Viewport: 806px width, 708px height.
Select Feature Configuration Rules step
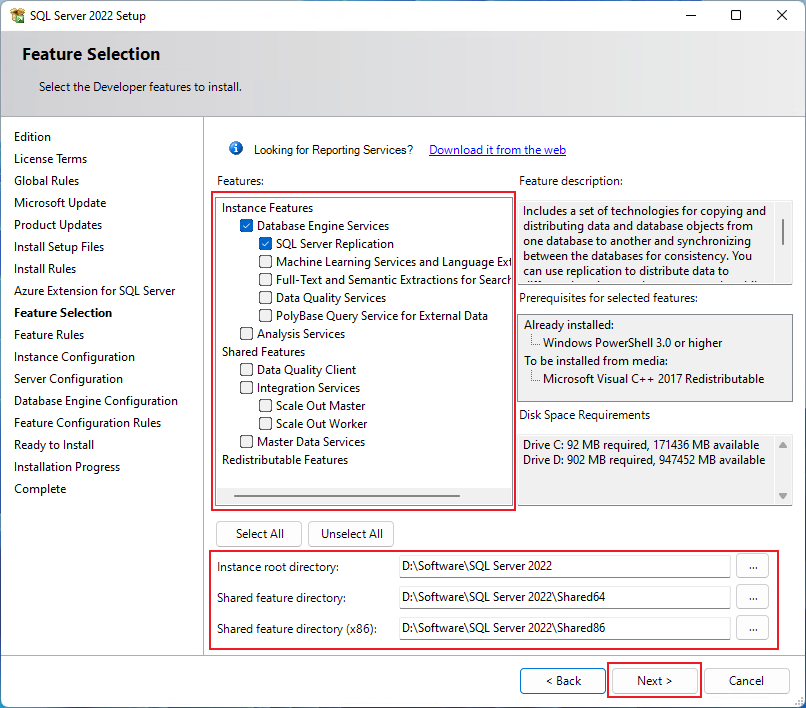coord(87,423)
